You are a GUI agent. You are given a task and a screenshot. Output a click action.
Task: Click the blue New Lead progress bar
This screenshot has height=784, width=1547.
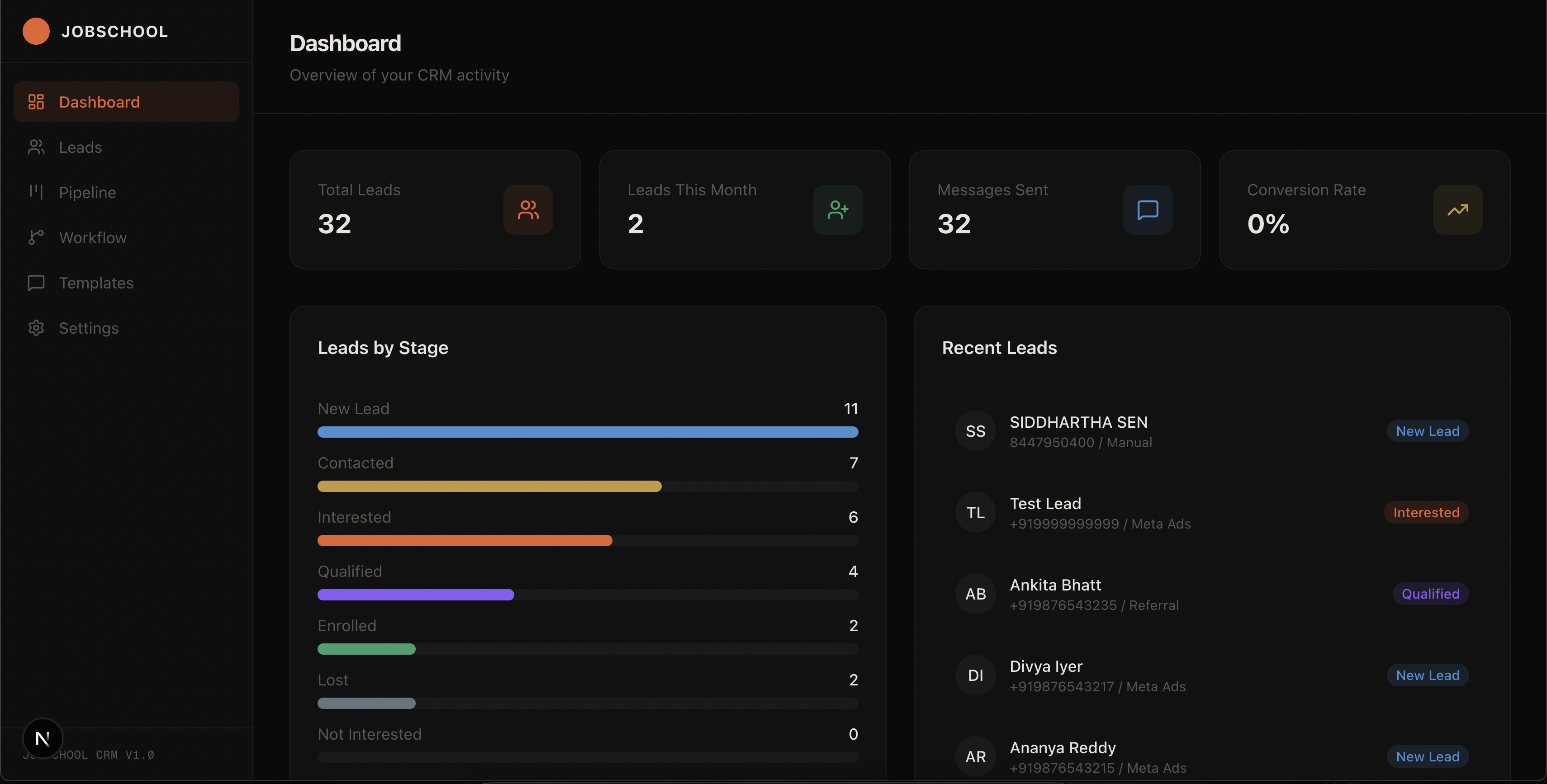[x=587, y=432]
